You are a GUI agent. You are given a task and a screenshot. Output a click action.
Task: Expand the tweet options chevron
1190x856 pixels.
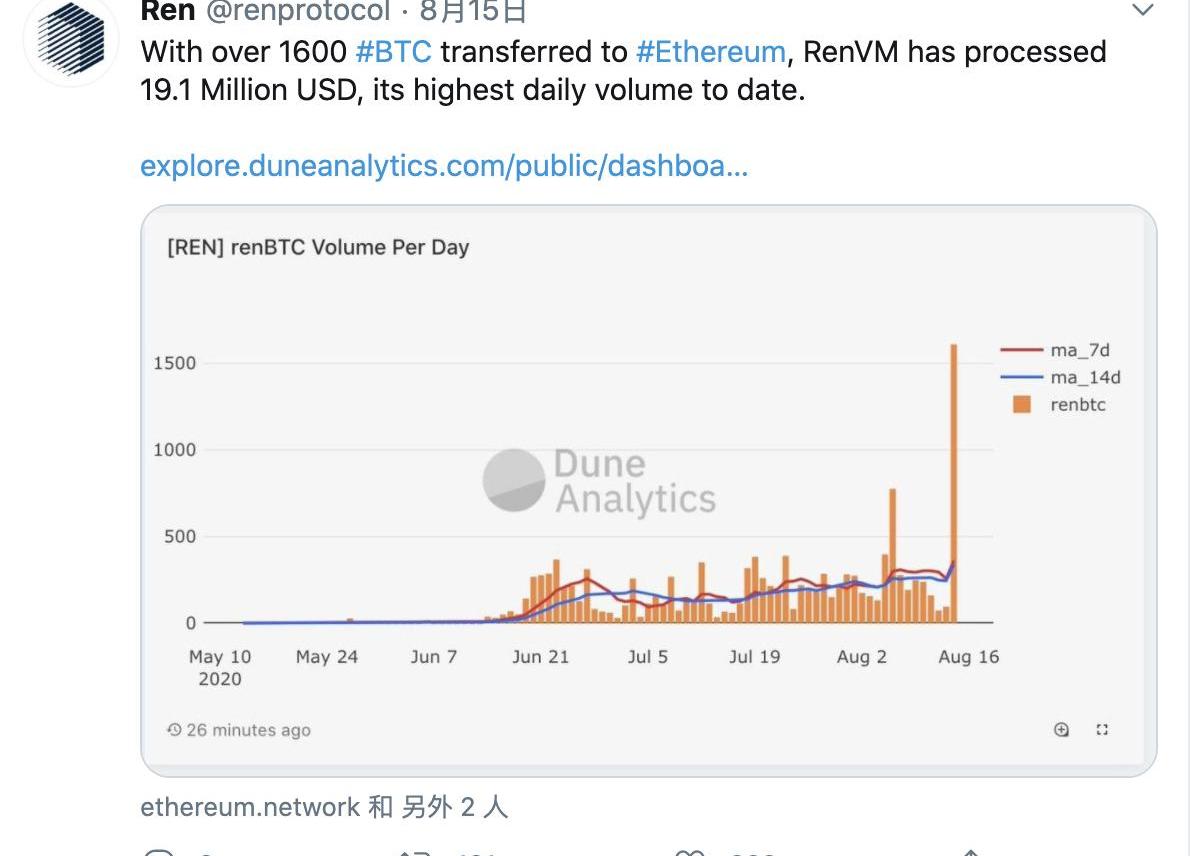(x=1142, y=10)
